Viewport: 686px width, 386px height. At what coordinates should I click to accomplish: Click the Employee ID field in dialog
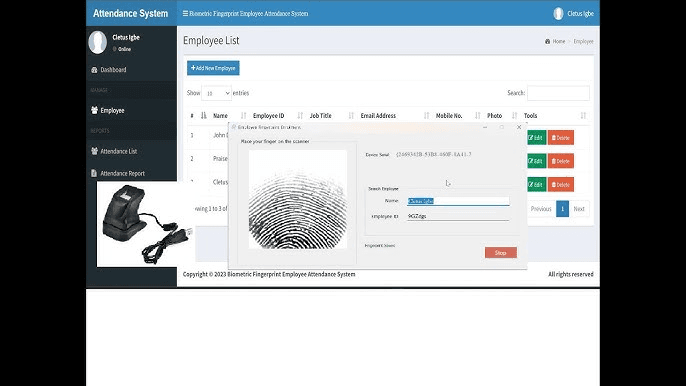(x=458, y=216)
